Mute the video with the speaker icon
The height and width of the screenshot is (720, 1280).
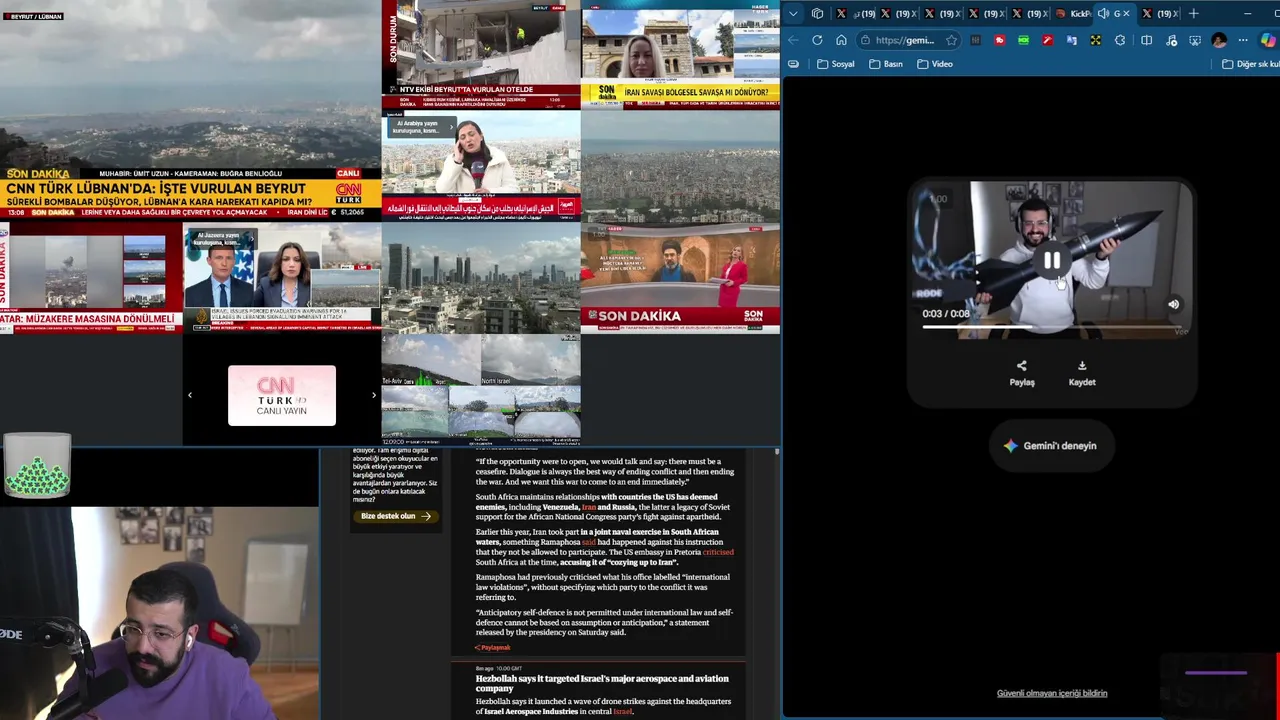(1173, 304)
